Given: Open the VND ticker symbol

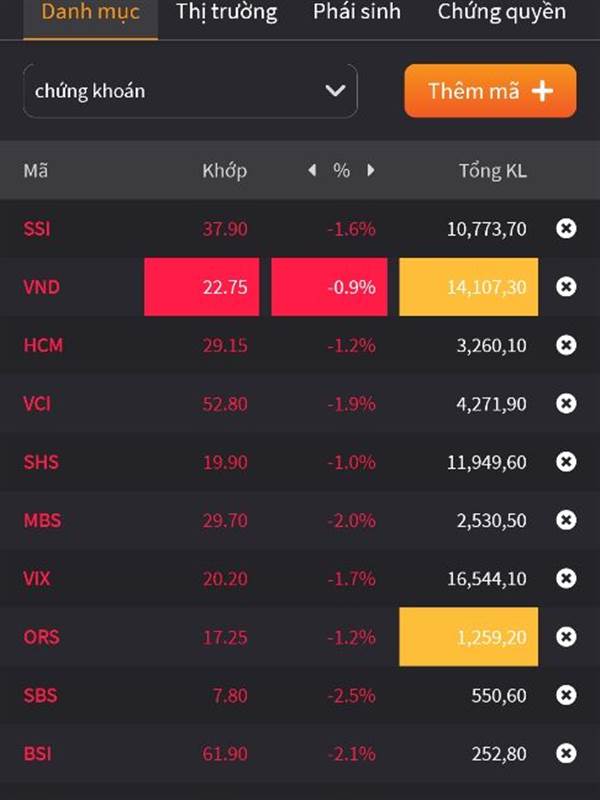Looking at the screenshot, I should click(x=42, y=287).
